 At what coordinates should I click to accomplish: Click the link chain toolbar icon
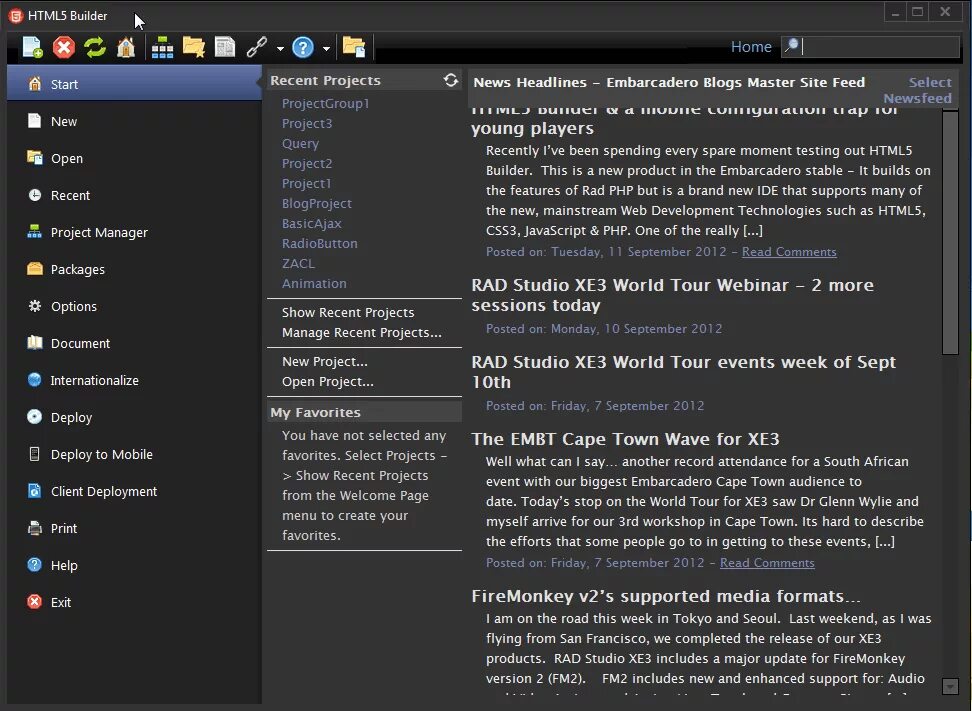[x=257, y=47]
